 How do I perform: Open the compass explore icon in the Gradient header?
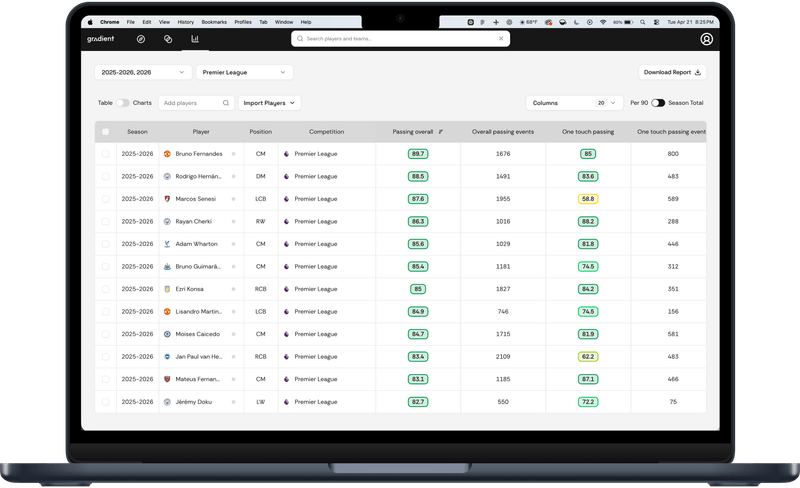point(141,39)
